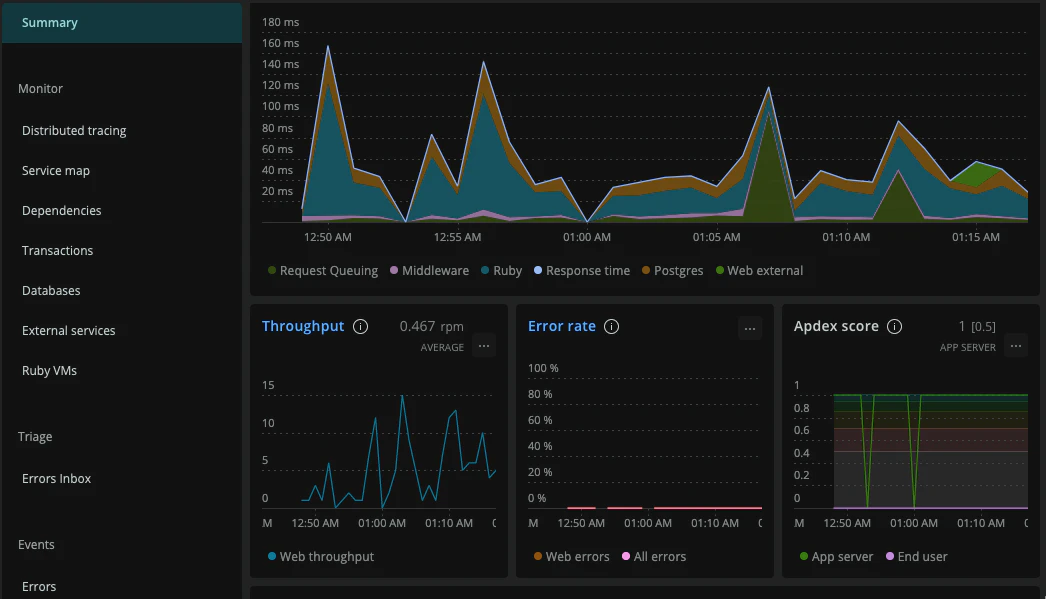Open Errors Inbox under Triage
1046x599 pixels.
pyautogui.click(x=56, y=478)
